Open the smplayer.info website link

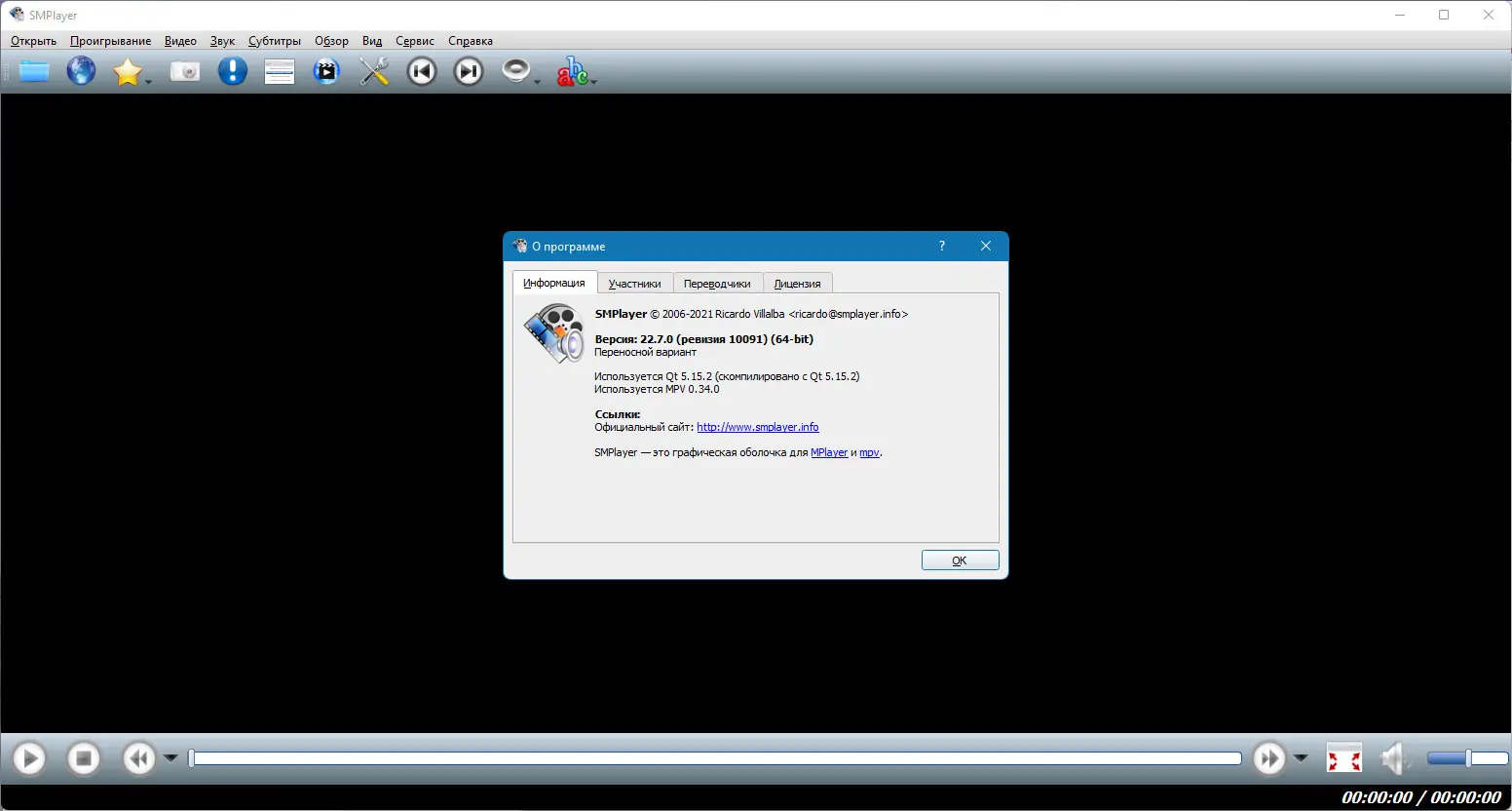(x=757, y=426)
